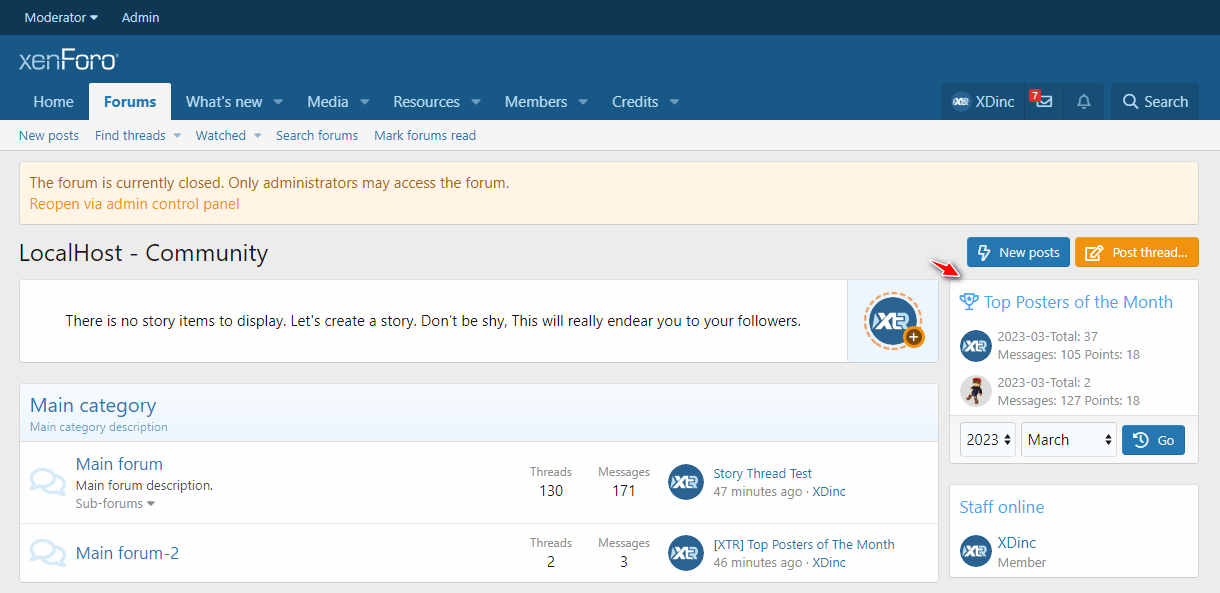Click Reopen via admin control panel link
The width and height of the screenshot is (1220, 593).
[x=134, y=204]
